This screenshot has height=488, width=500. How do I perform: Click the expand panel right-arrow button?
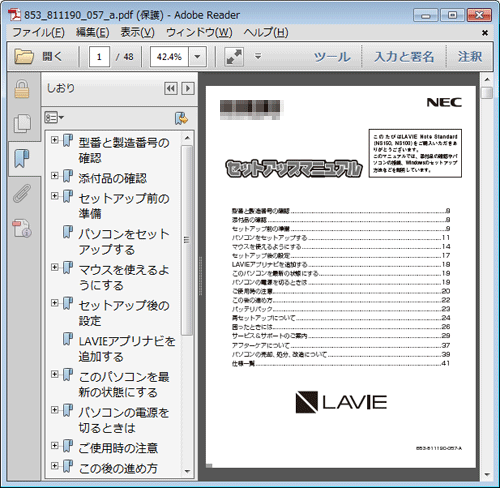tap(188, 89)
